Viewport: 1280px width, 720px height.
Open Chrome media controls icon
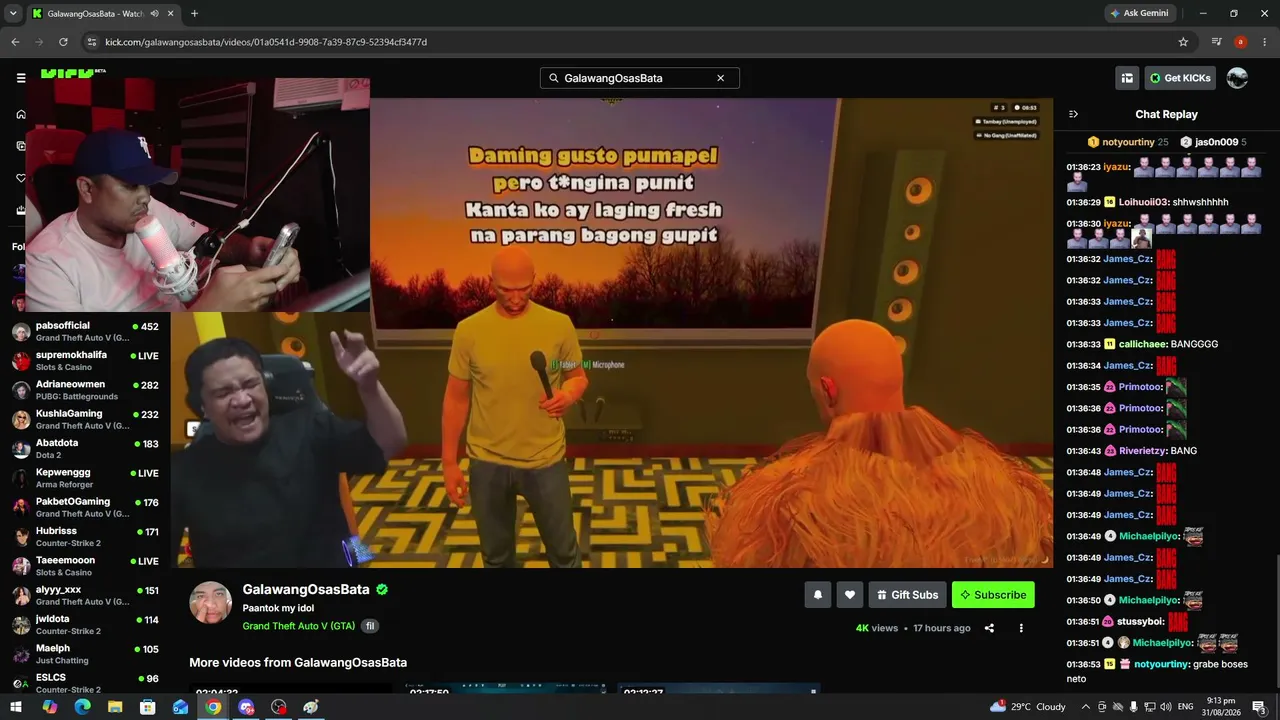[1216, 42]
